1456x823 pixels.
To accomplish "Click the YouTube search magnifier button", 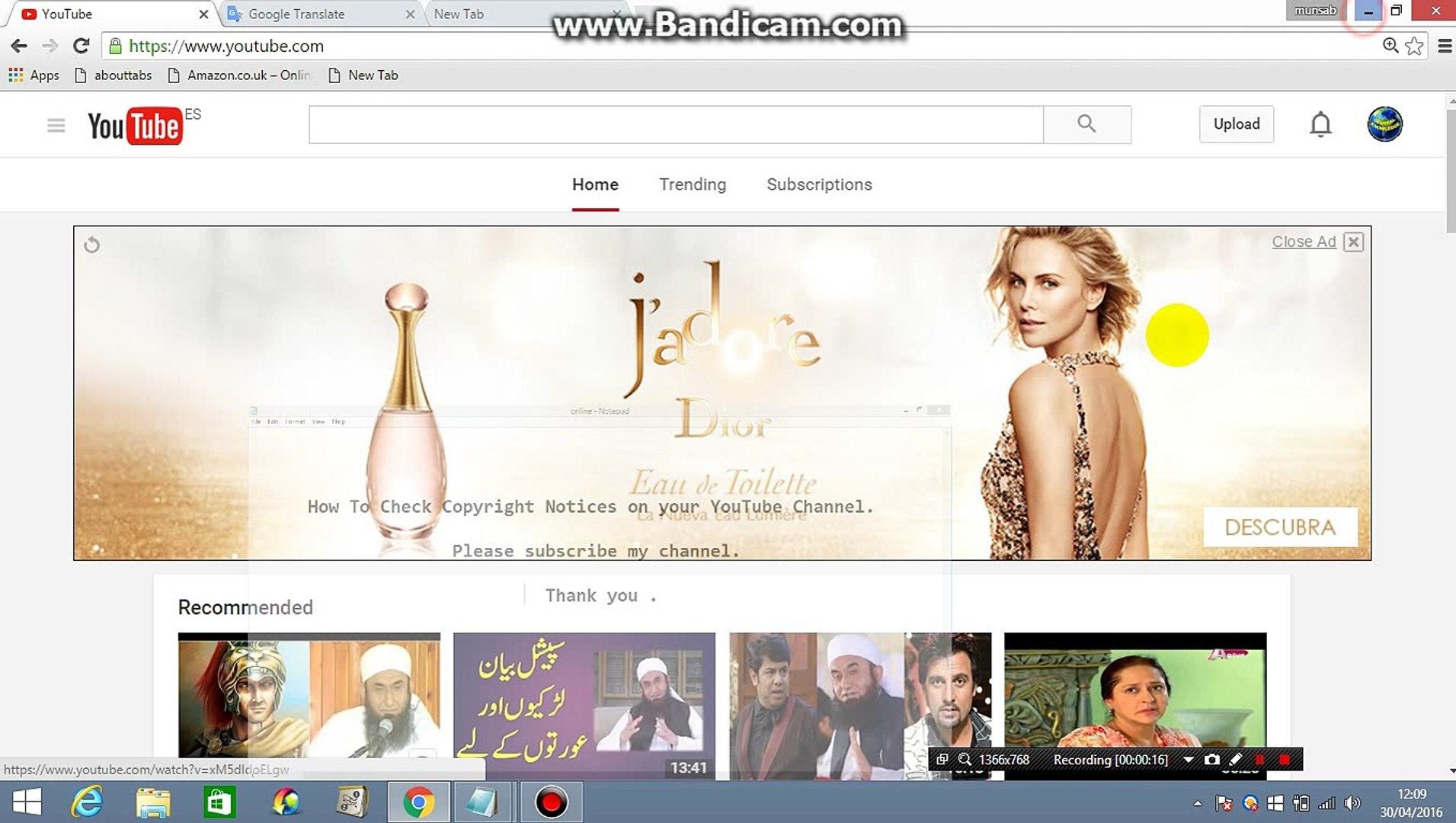I will tap(1086, 124).
